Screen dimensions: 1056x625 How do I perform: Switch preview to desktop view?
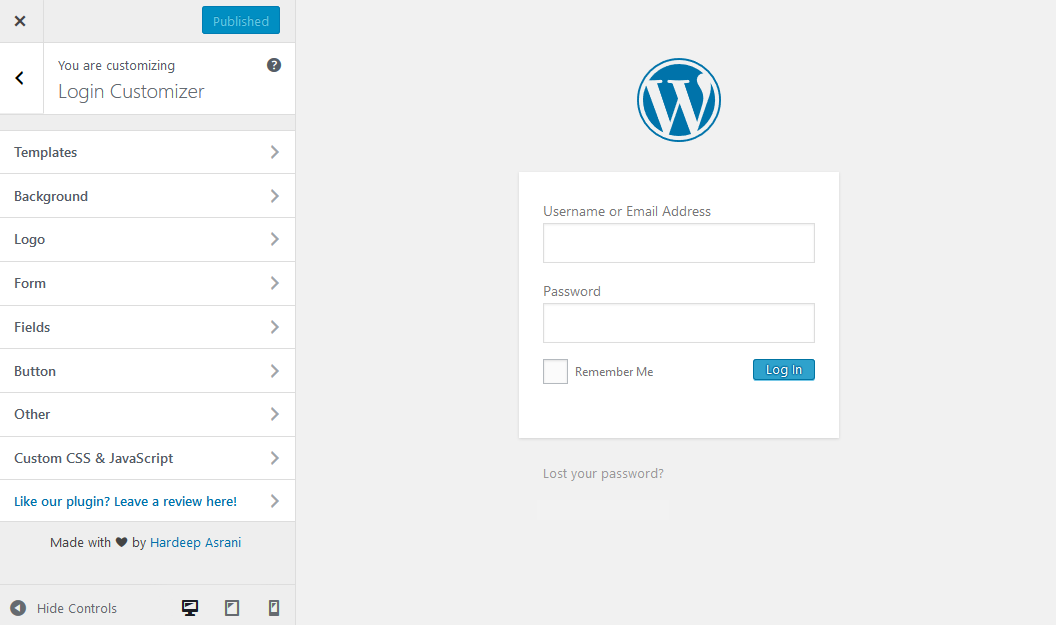pyautogui.click(x=189, y=607)
